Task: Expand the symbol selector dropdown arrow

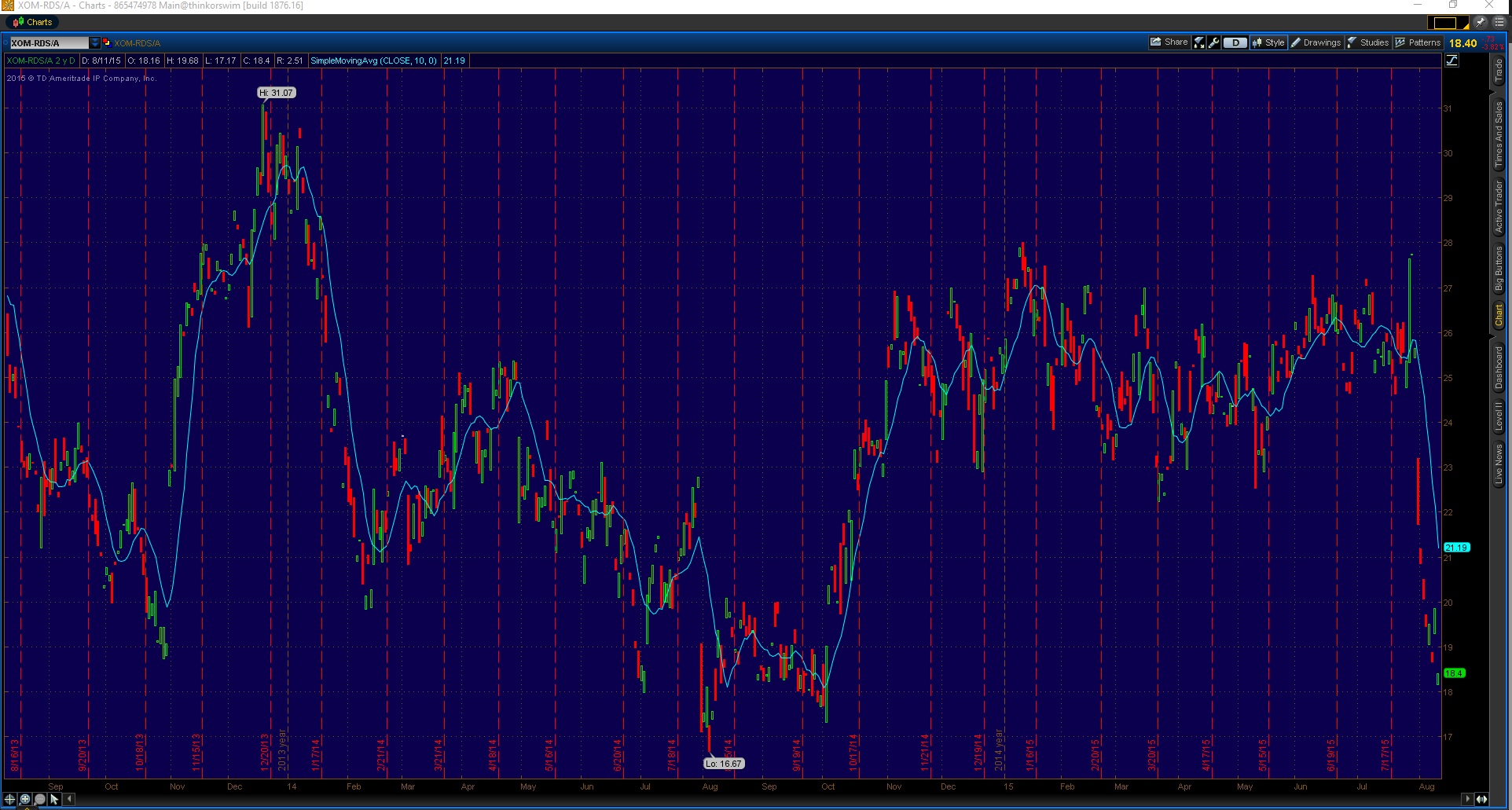Action: [x=95, y=43]
